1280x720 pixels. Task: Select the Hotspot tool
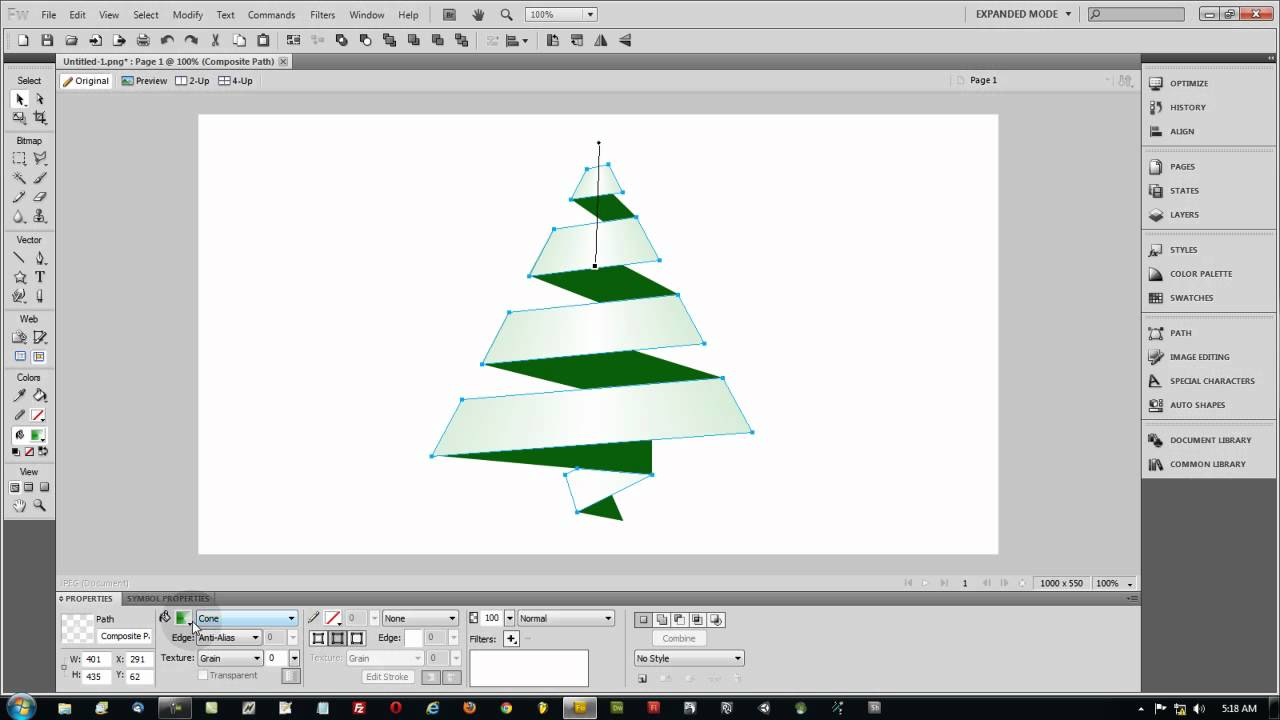click(19, 337)
